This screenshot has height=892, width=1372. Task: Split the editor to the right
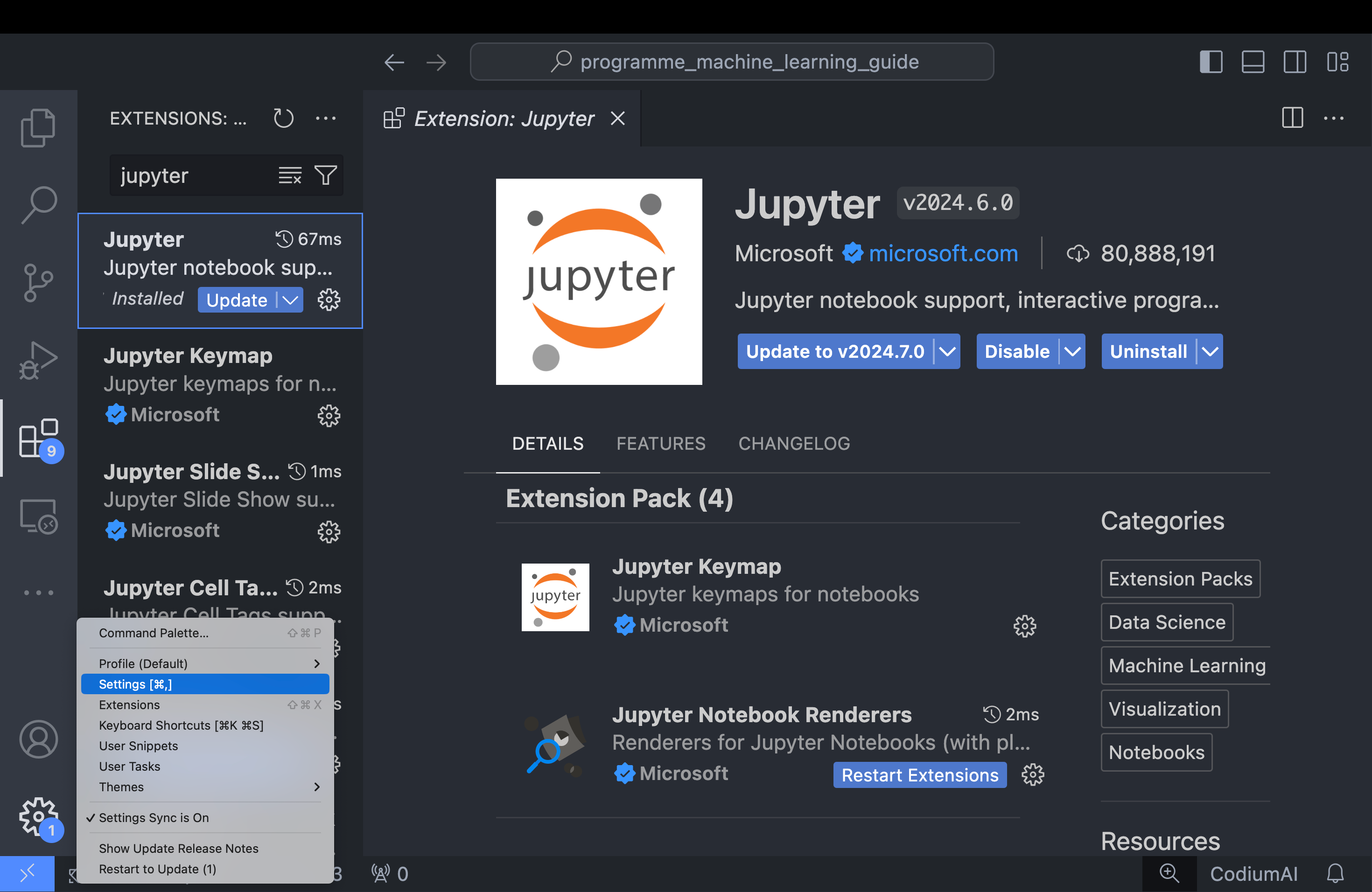point(1293,118)
